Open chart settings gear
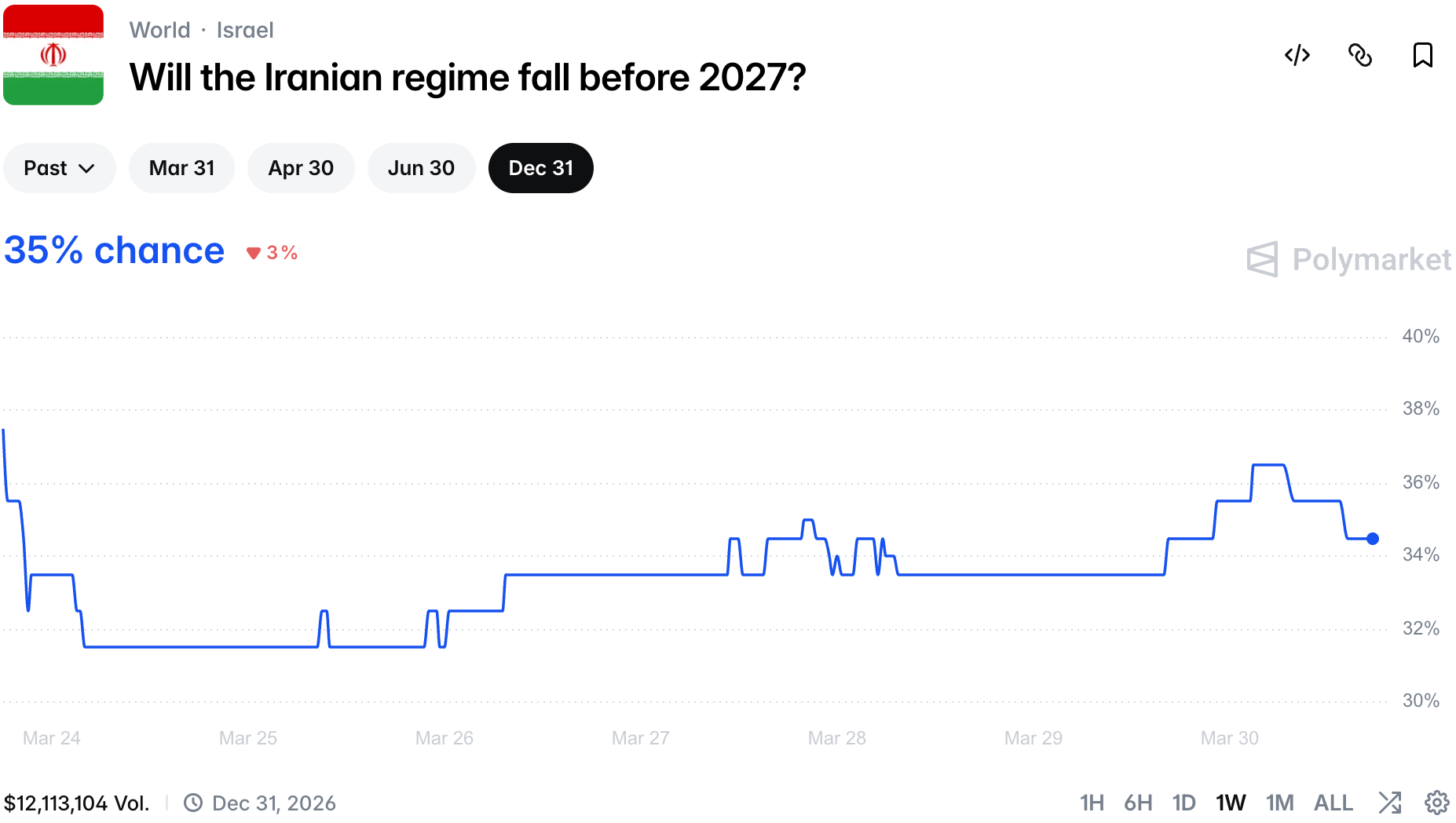The height and width of the screenshot is (823, 1456). pyautogui.click(x=1436, y=803)
